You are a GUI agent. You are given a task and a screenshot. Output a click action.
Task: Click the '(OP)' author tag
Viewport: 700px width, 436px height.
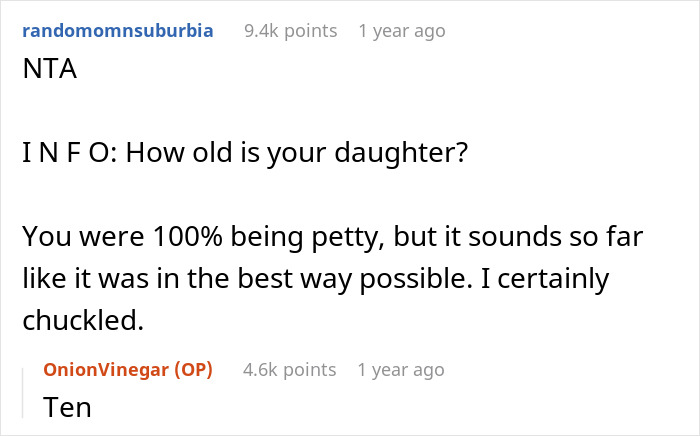pos(198,370)
